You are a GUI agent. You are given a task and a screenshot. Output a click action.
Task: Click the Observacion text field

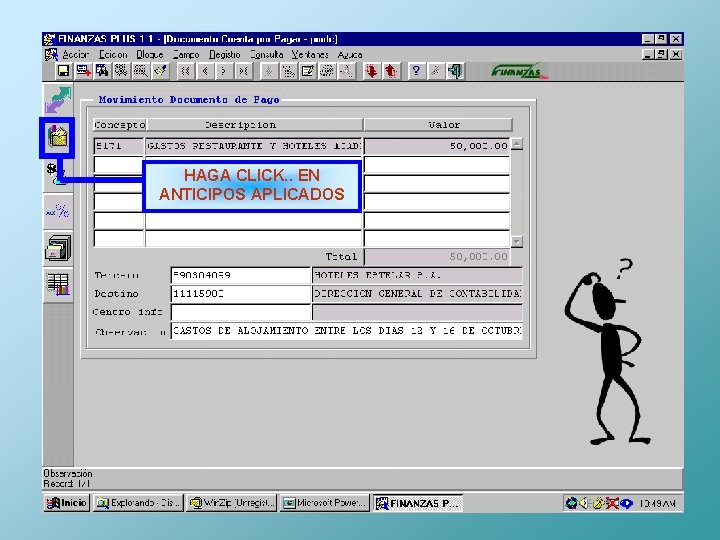click(x=347, y=331)
